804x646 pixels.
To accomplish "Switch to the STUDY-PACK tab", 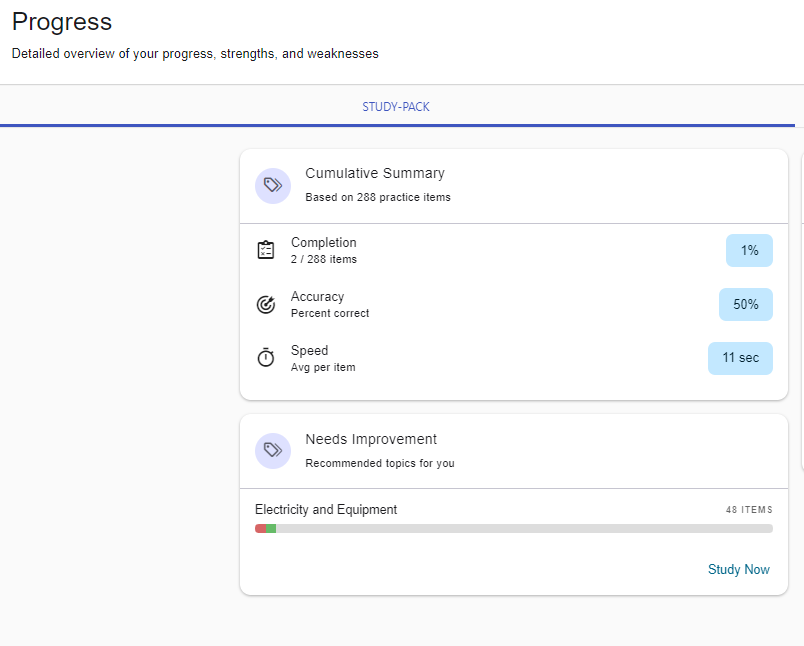I will [x=396, y=107].
